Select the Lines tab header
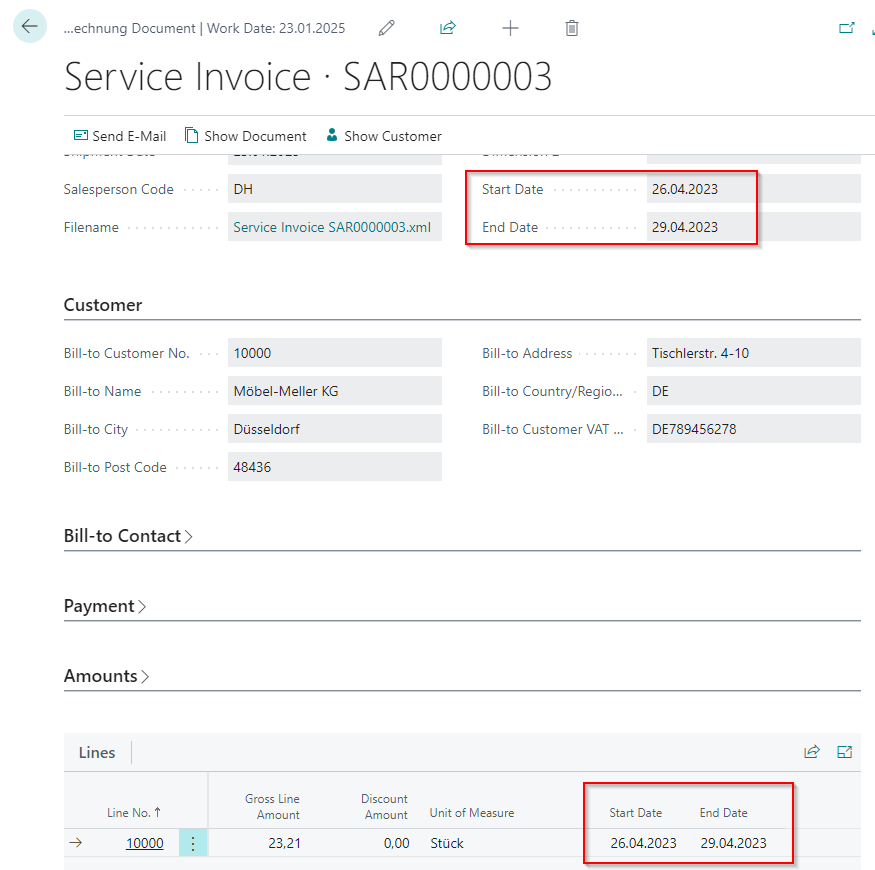This screenshot has height=870, width=875. (97, 752)
